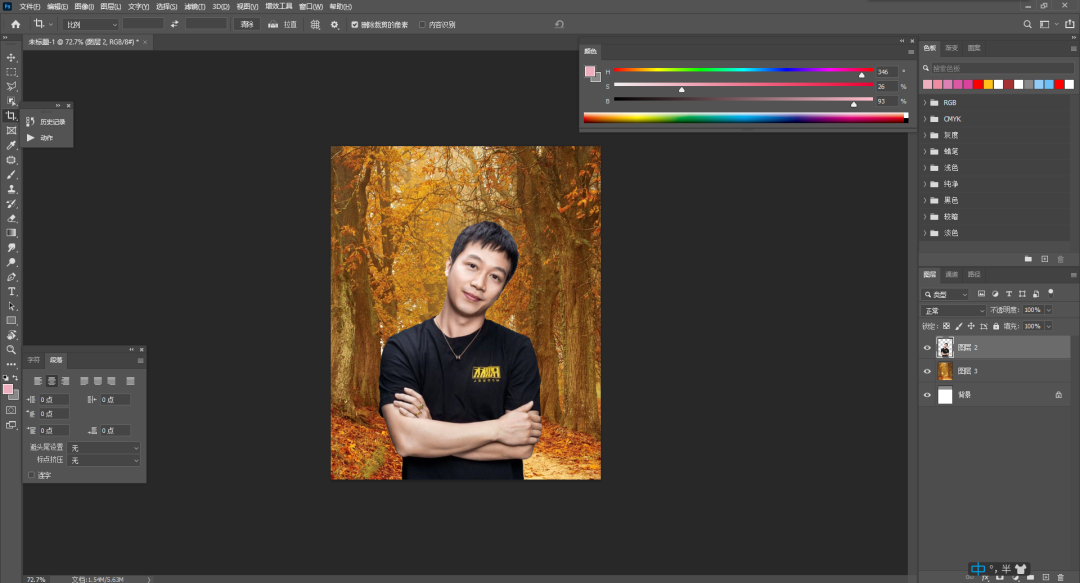Select the Zoom magnifier tool
1080x583 pixels.
12,350
